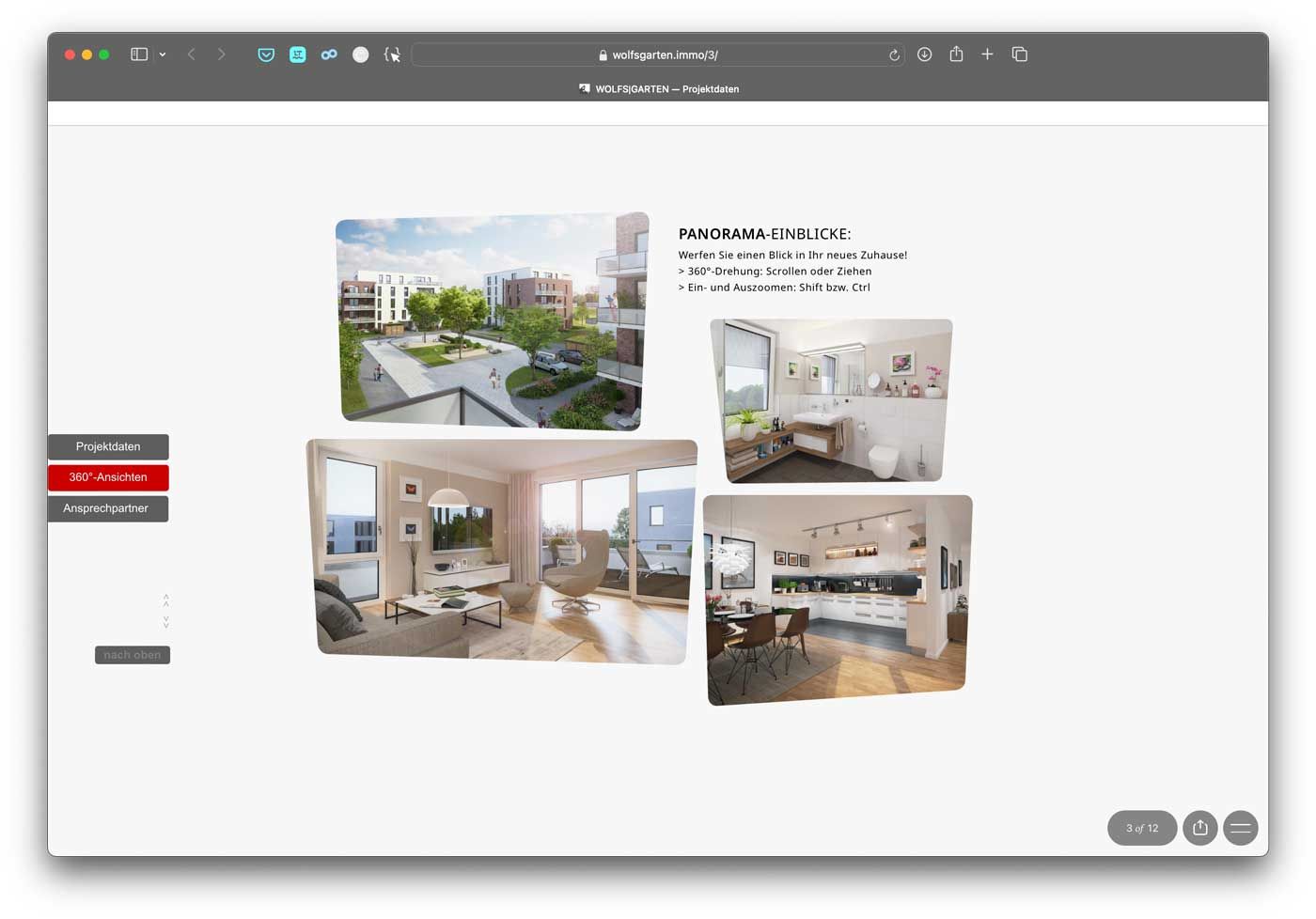Image resolution: width=1316 pixels, height=919 pixels.
Task: Open the round hamburger menu button
Action: tap(1240, 828)
